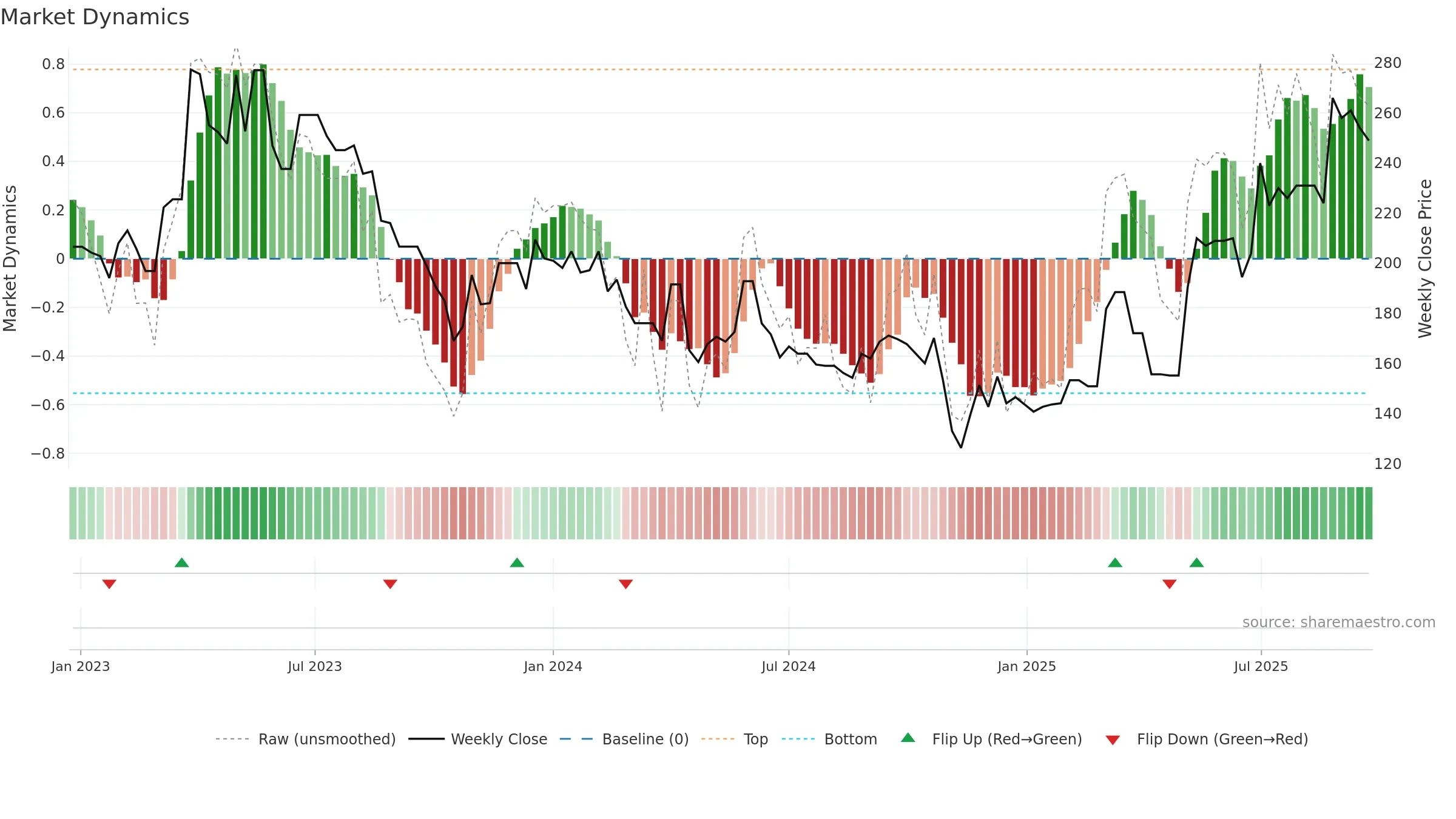Click the Flip Up (Red→Green) legend label

[x=1007, y=739]
